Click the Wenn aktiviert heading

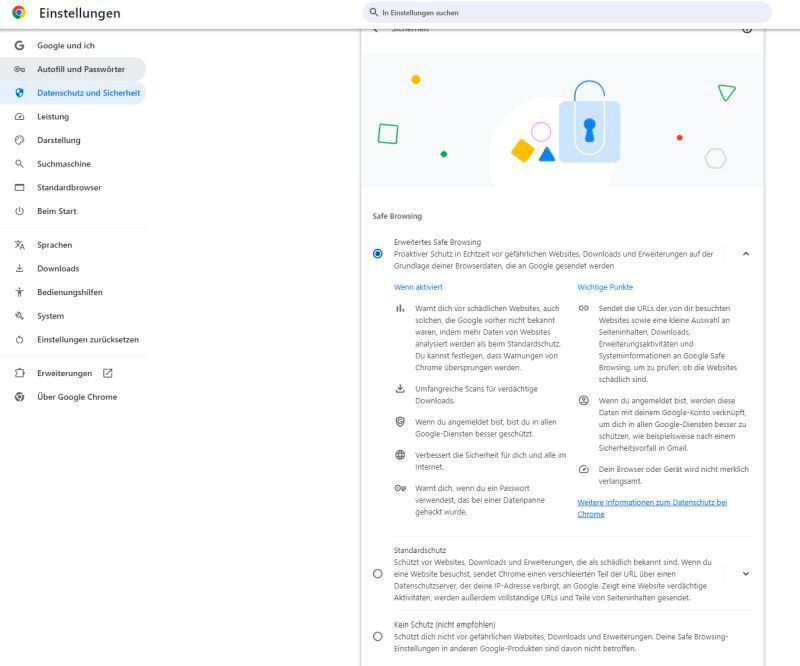[x=418, y=287]
